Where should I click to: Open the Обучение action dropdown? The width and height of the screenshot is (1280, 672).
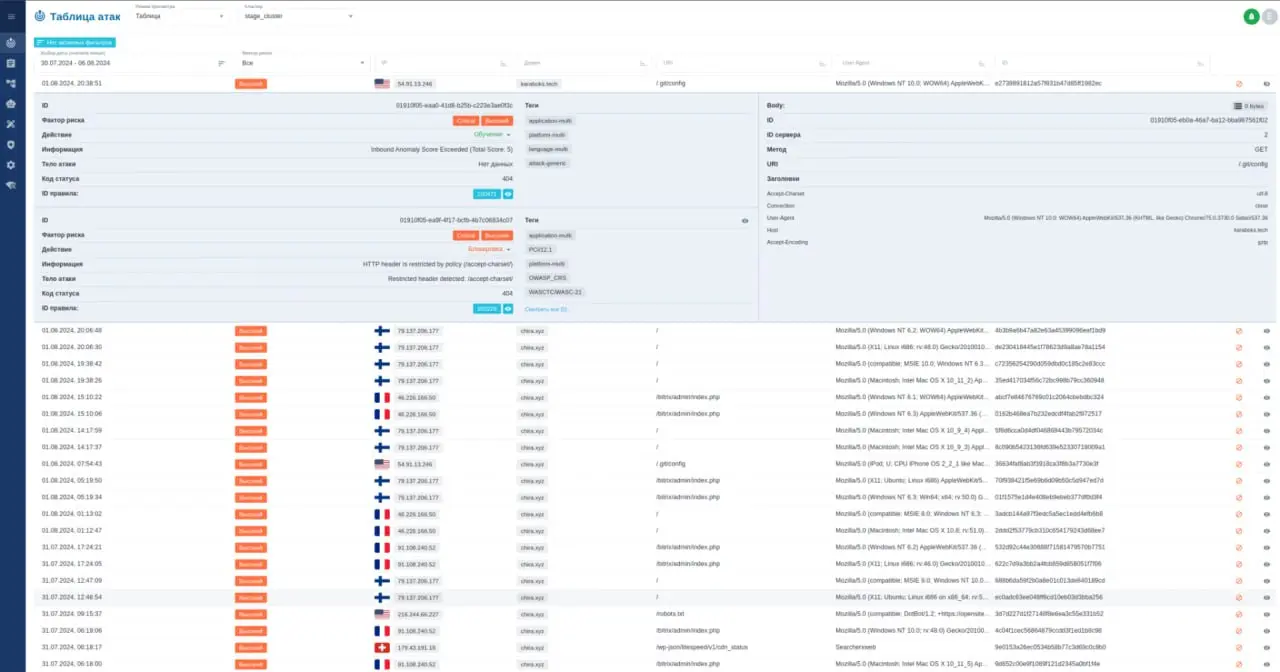492,134
